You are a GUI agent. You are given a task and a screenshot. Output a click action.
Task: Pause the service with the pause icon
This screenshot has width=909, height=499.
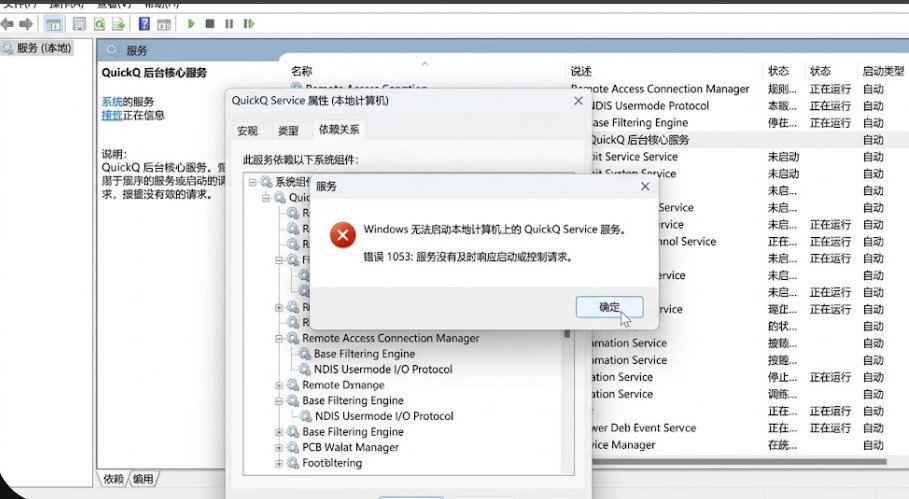(x=229, y=24)
